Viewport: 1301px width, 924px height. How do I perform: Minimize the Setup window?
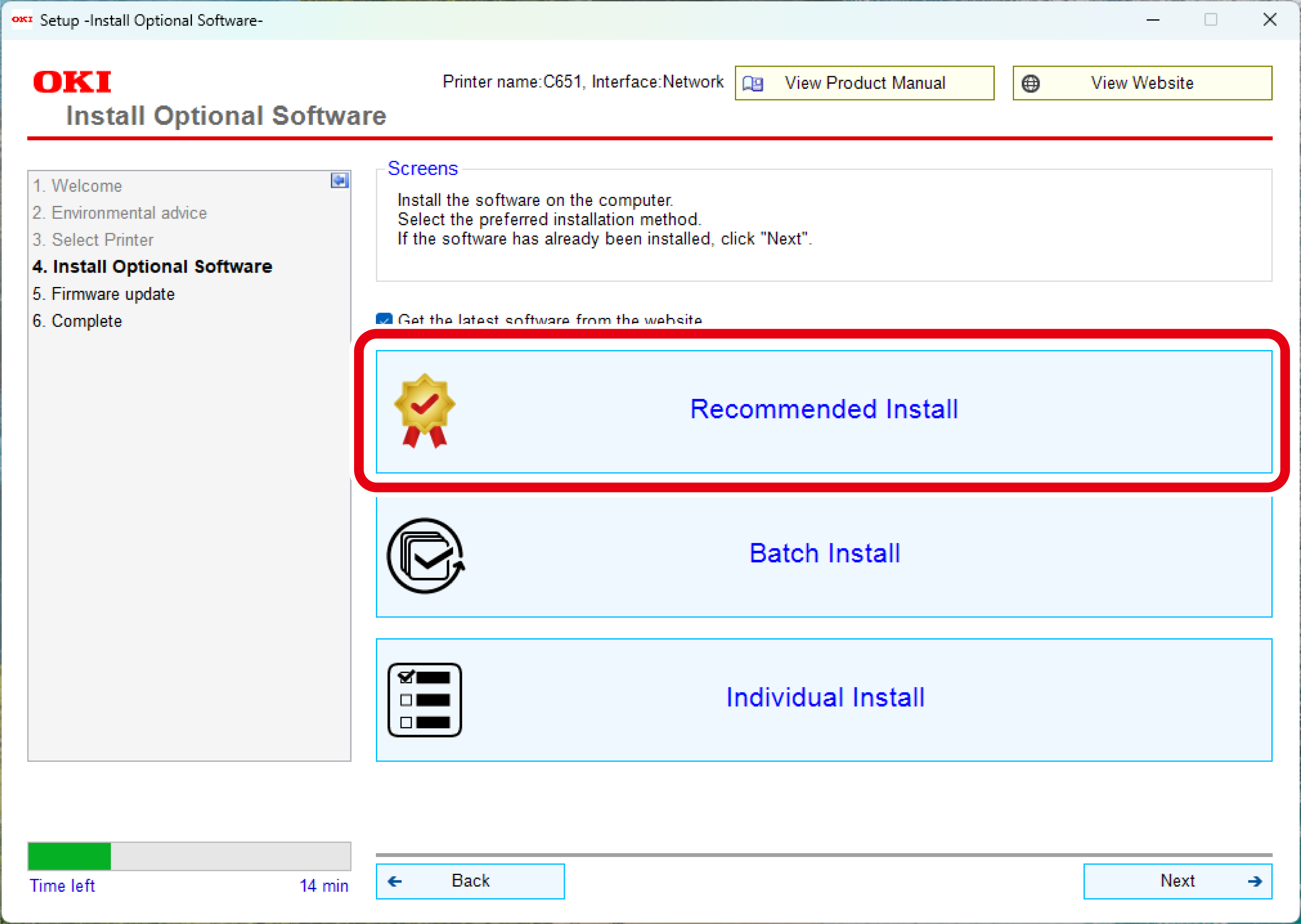(x=1152, y=20)
